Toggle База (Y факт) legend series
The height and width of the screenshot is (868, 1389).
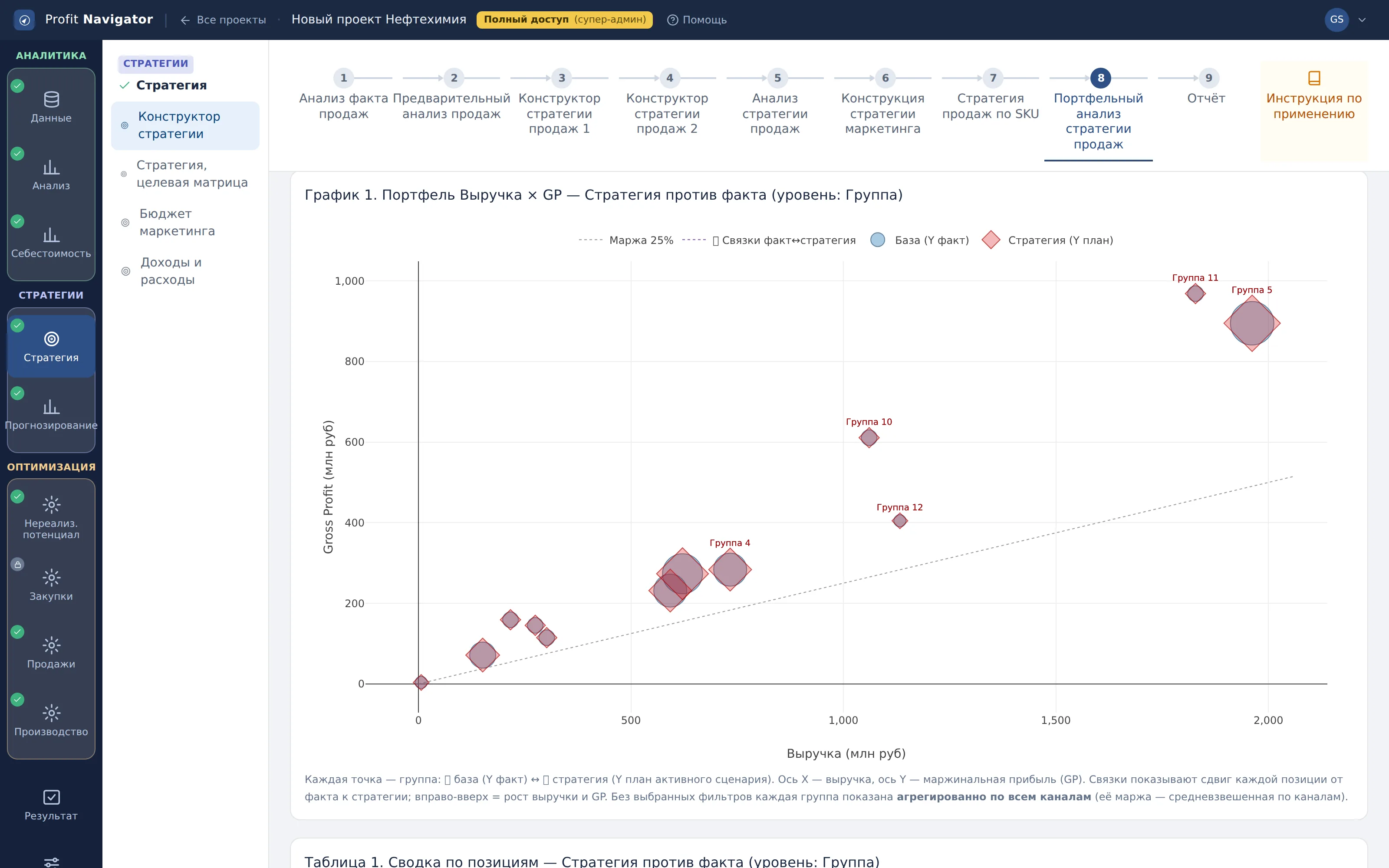pos(919,240)
